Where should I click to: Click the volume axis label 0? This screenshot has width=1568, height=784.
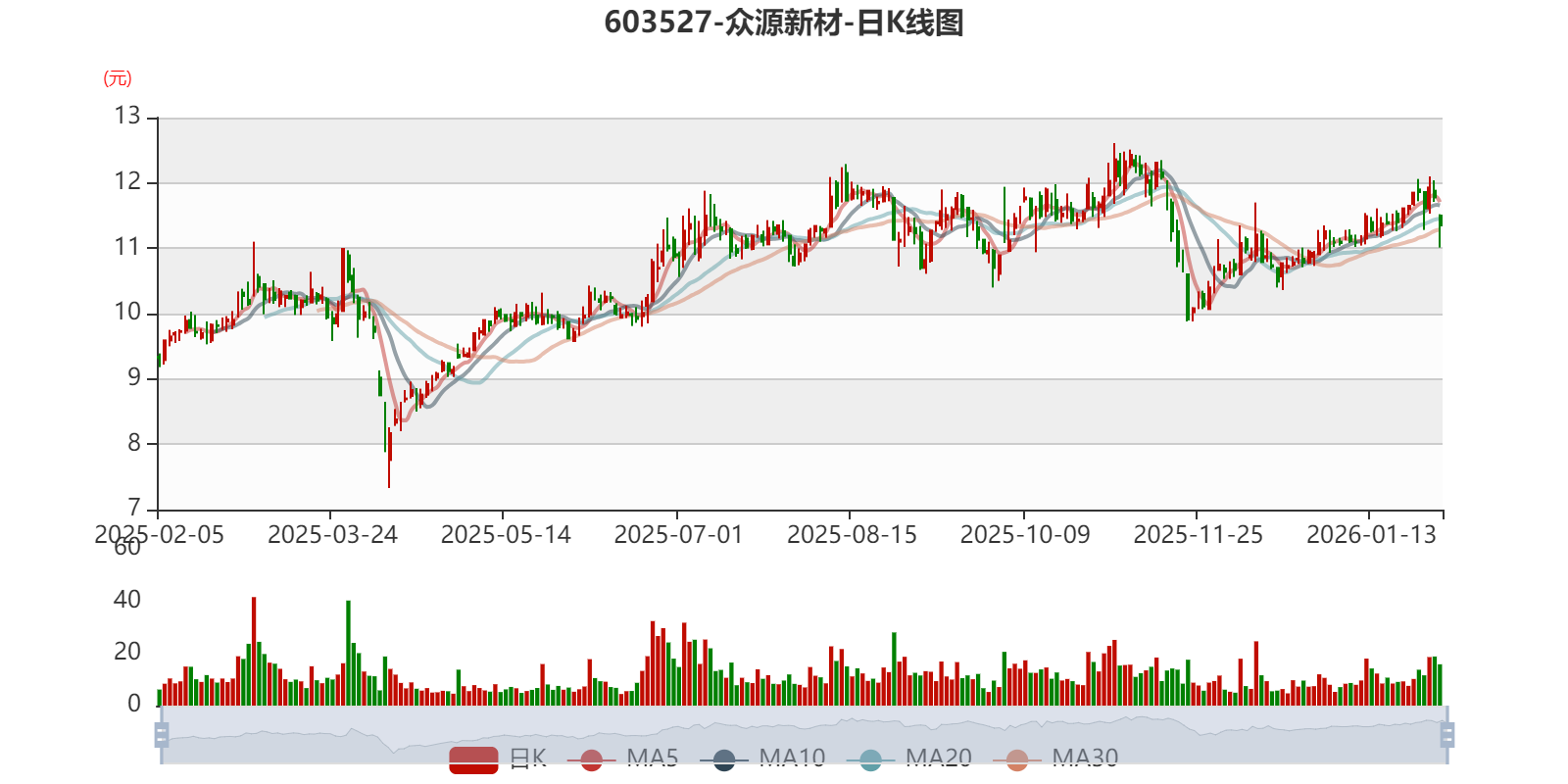(x=134, y=703)
